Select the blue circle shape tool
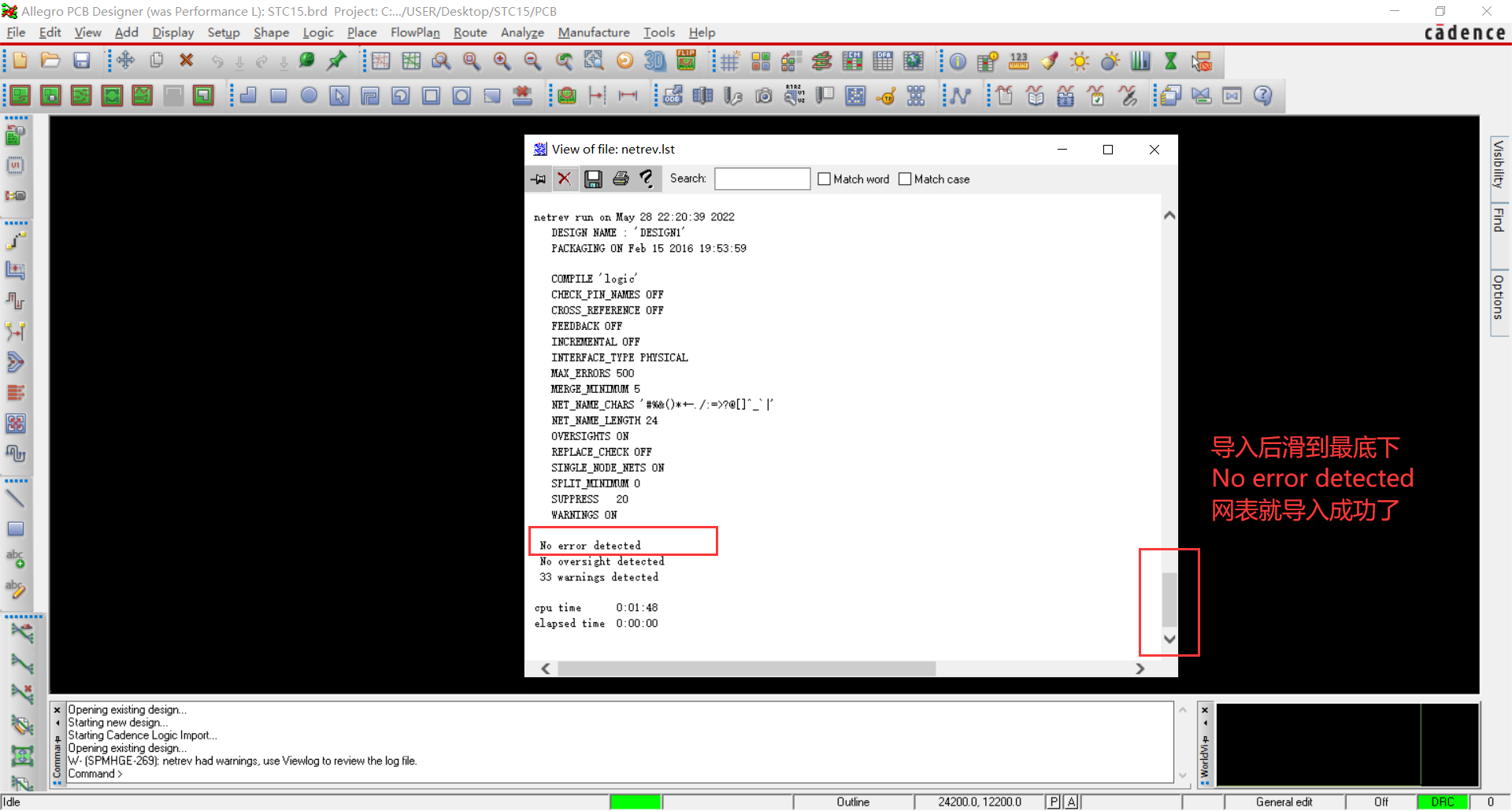The width and height of the screenshot is (1512, 811). pos(309,96)
